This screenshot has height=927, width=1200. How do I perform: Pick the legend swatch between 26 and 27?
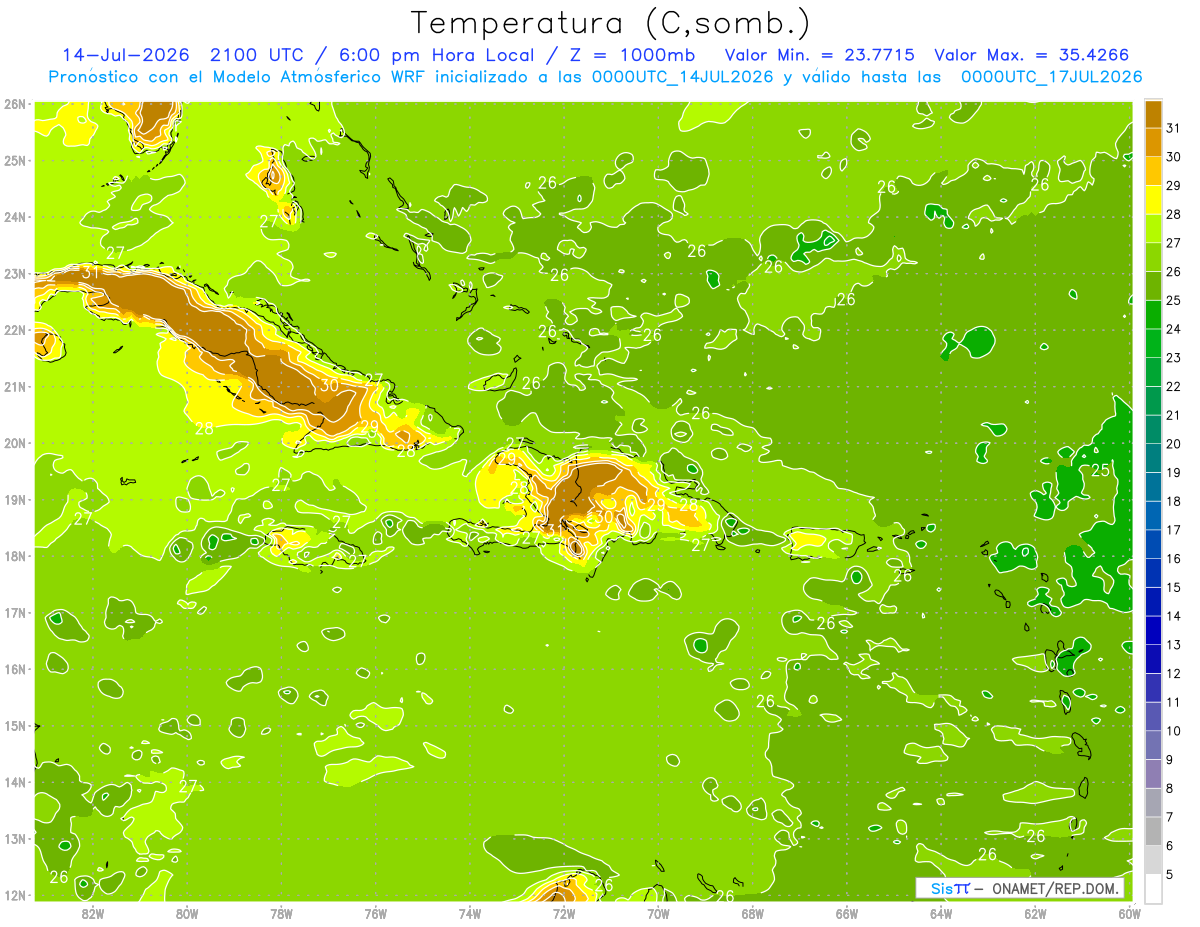[1153, 257]
